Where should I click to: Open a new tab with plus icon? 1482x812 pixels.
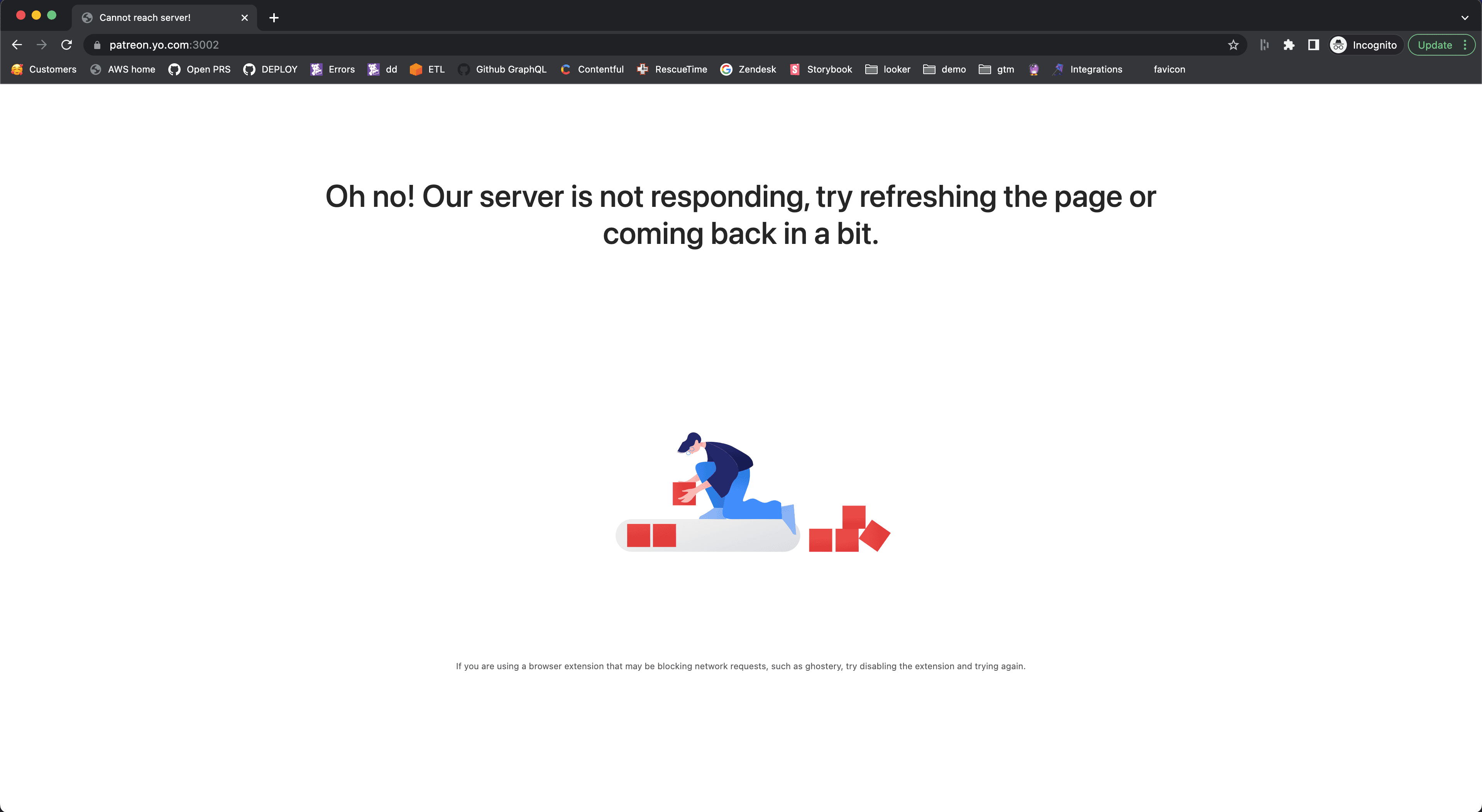tap(274, 18)
